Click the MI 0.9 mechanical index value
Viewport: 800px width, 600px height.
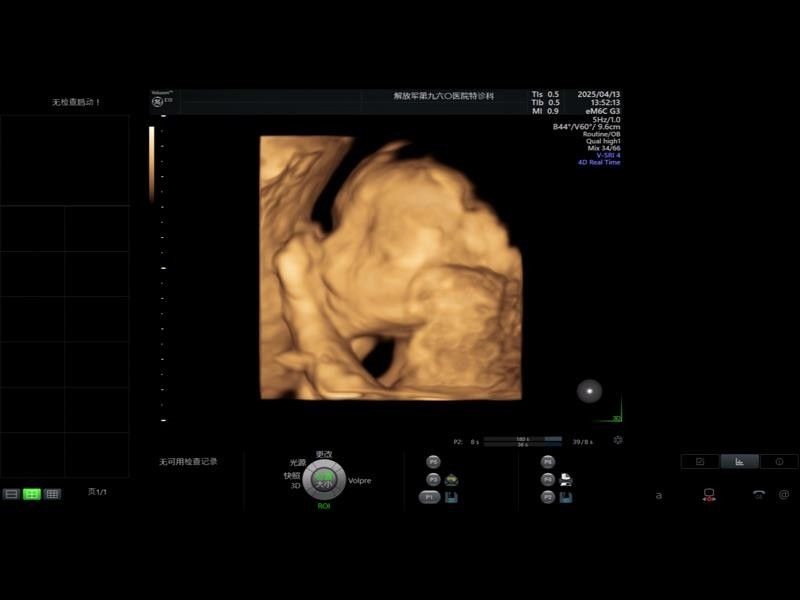(545, 111)
